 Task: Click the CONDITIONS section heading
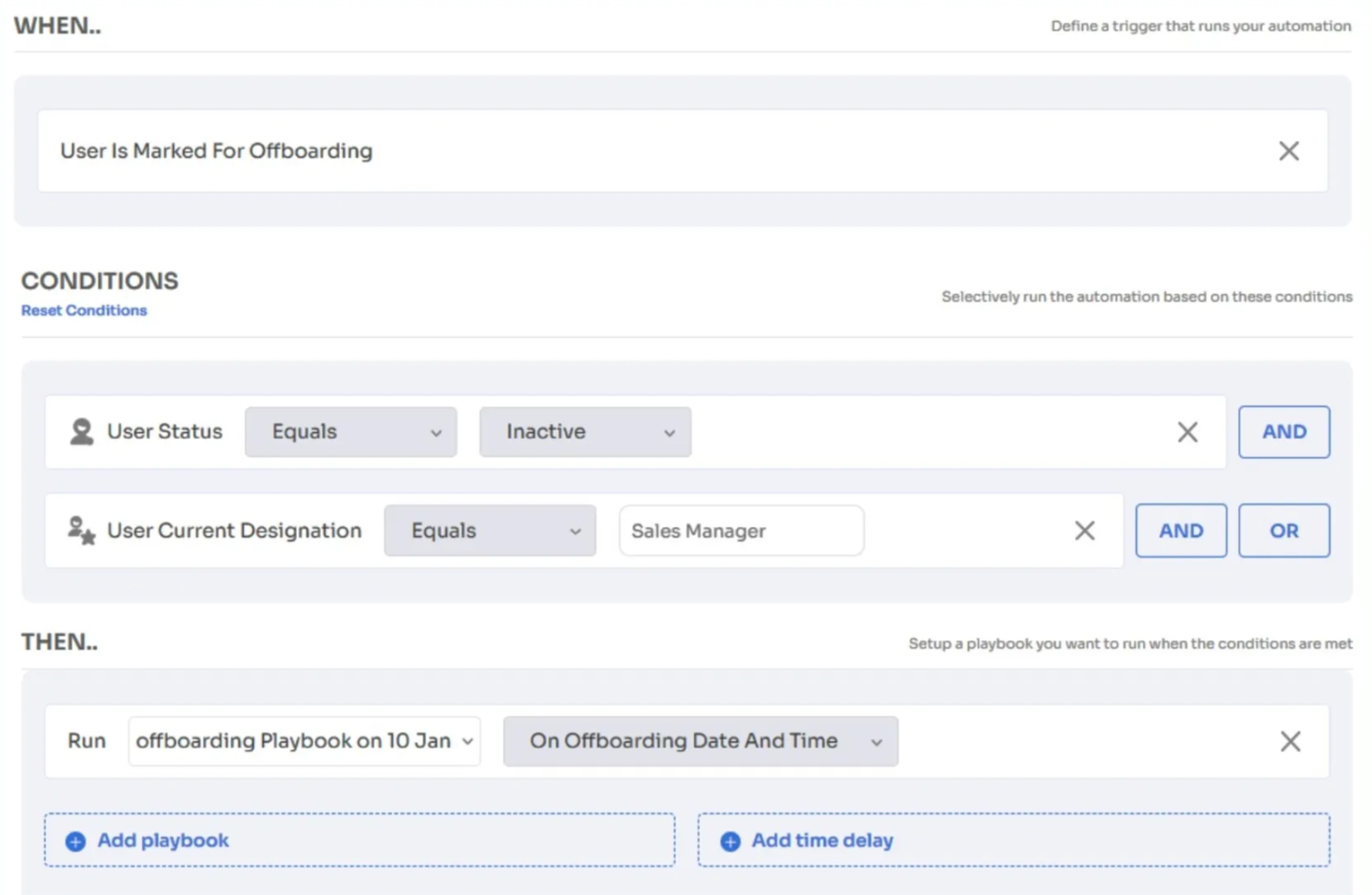[x=99, y=281]
